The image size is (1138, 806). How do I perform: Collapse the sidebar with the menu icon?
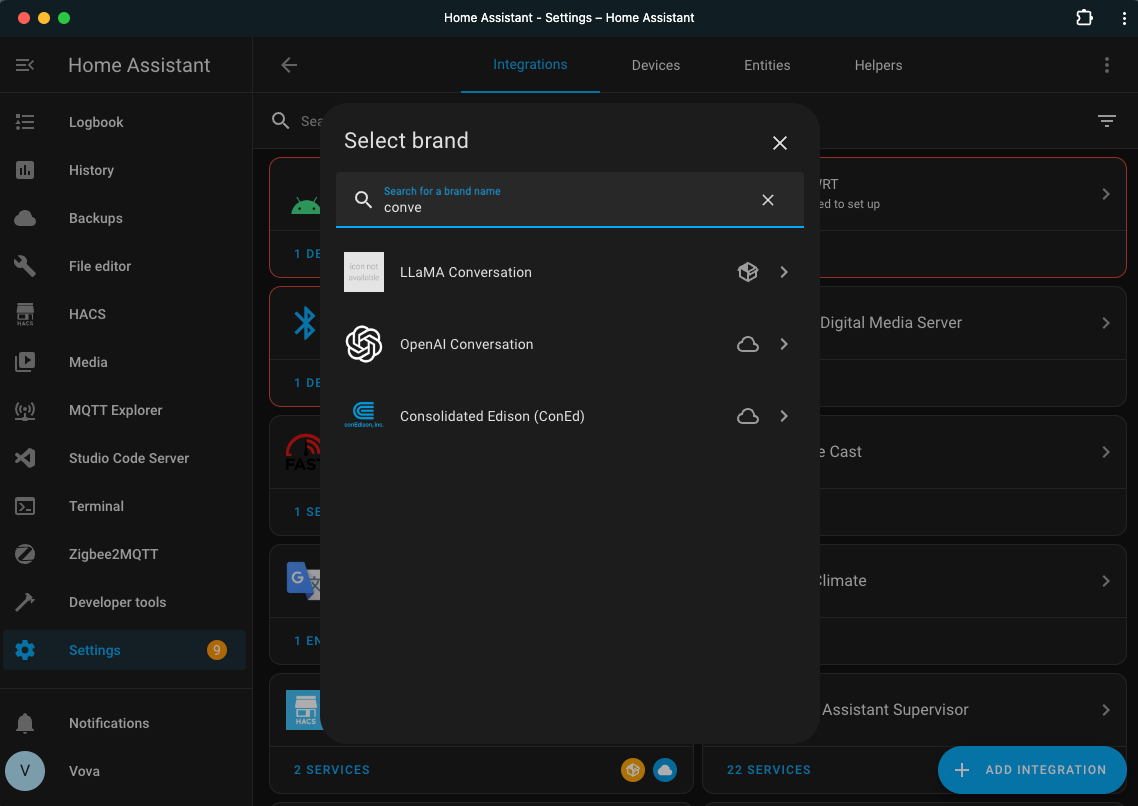(x=25, y=65)
